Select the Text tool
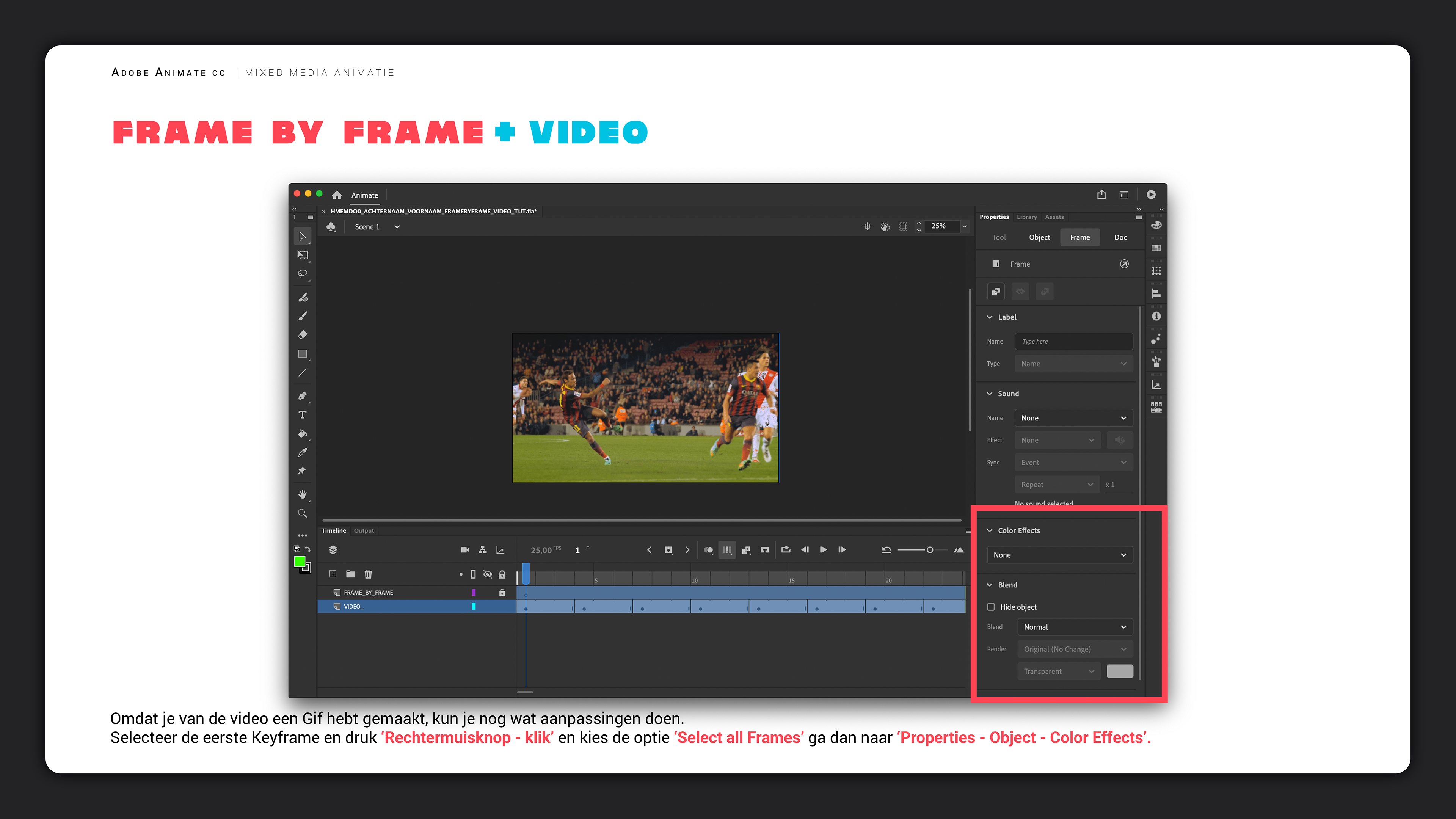The width and height of the screenshot is (1456, 819). 303,415
